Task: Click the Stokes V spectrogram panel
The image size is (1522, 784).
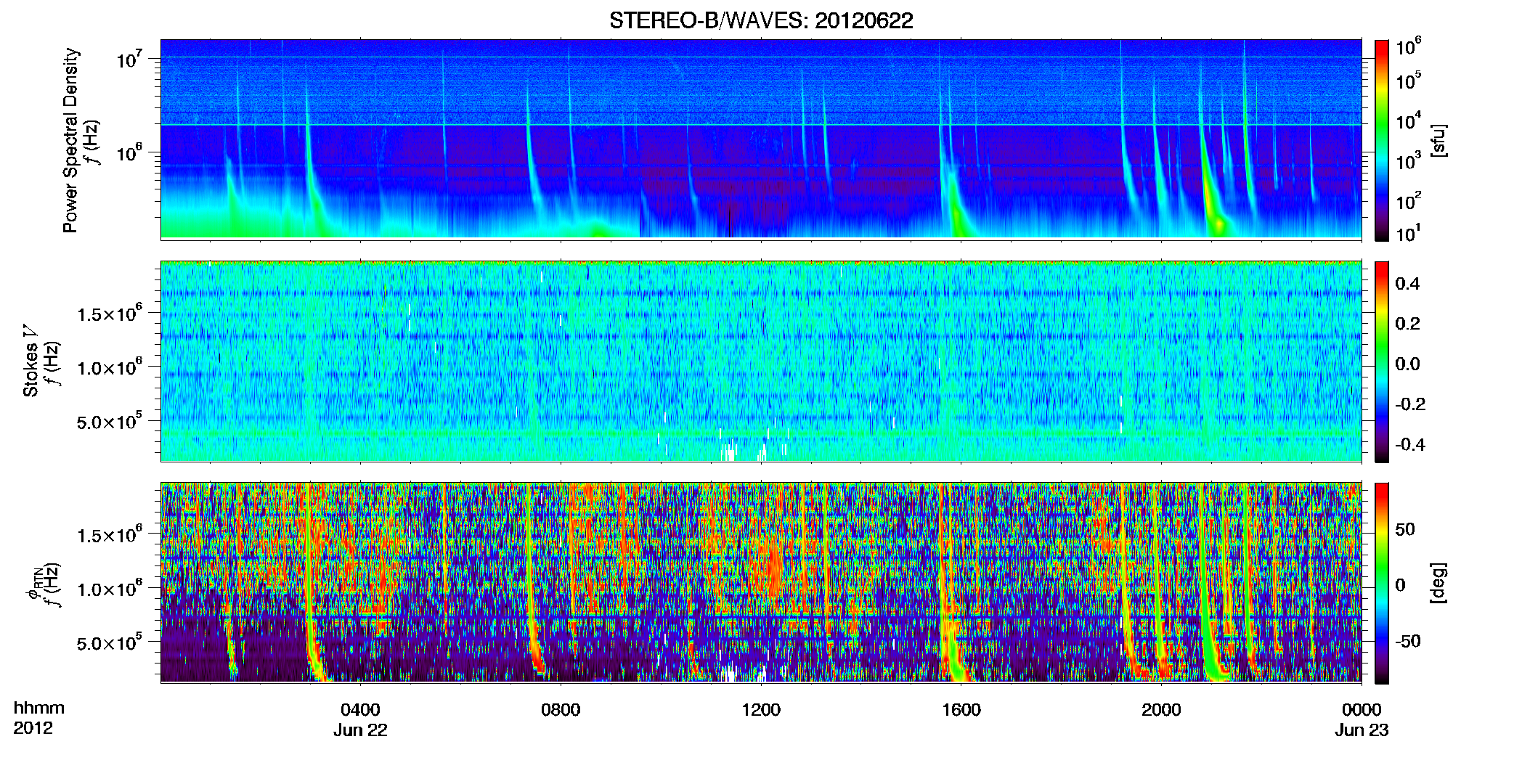Action: (761, 361)
